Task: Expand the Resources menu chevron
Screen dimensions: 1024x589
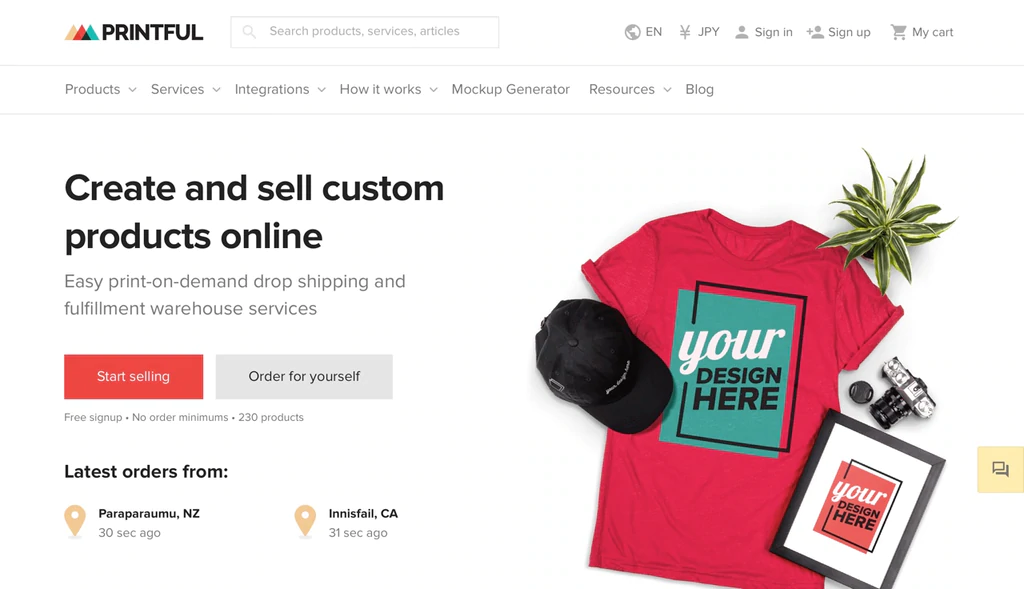Action: (667, 90)
